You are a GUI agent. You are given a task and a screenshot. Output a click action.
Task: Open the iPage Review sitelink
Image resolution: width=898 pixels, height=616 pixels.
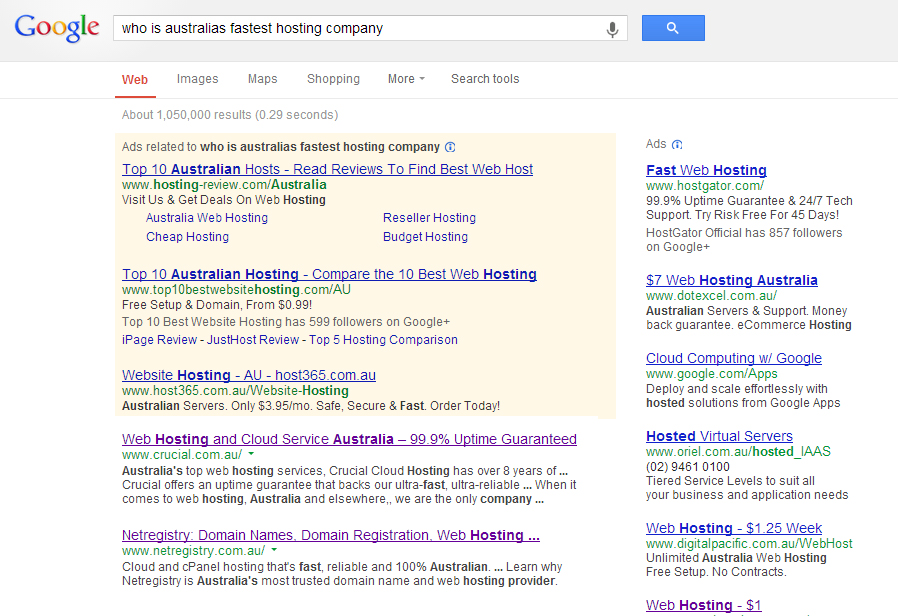[x=159, y=340]
